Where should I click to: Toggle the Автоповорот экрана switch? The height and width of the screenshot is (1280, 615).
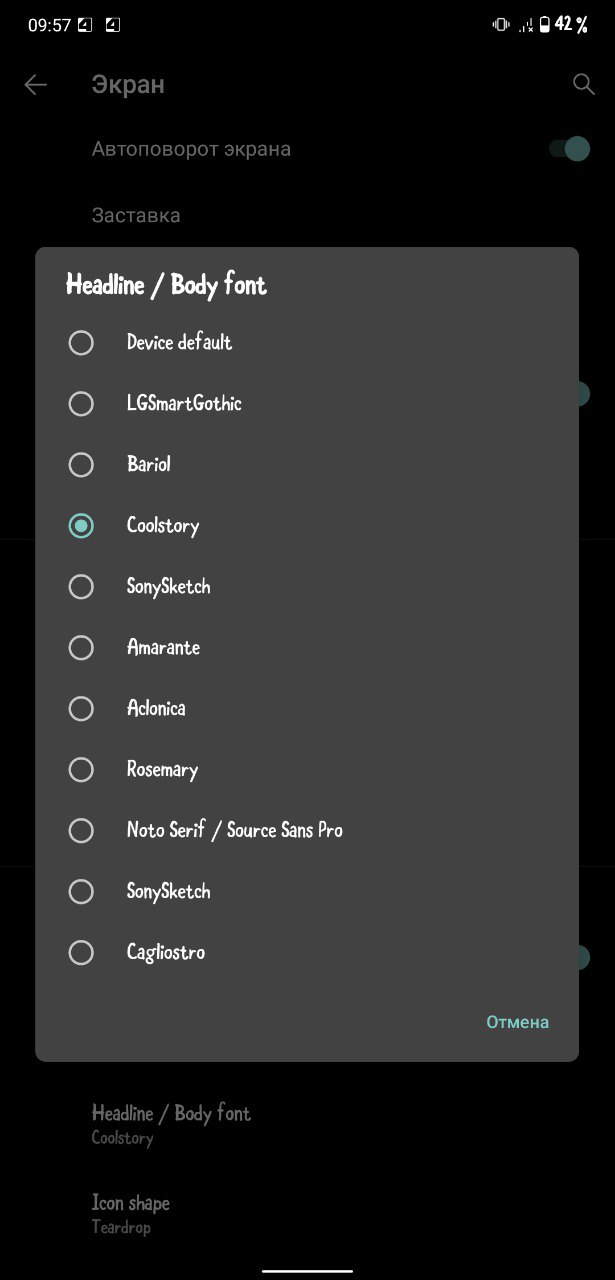(569, 149)
